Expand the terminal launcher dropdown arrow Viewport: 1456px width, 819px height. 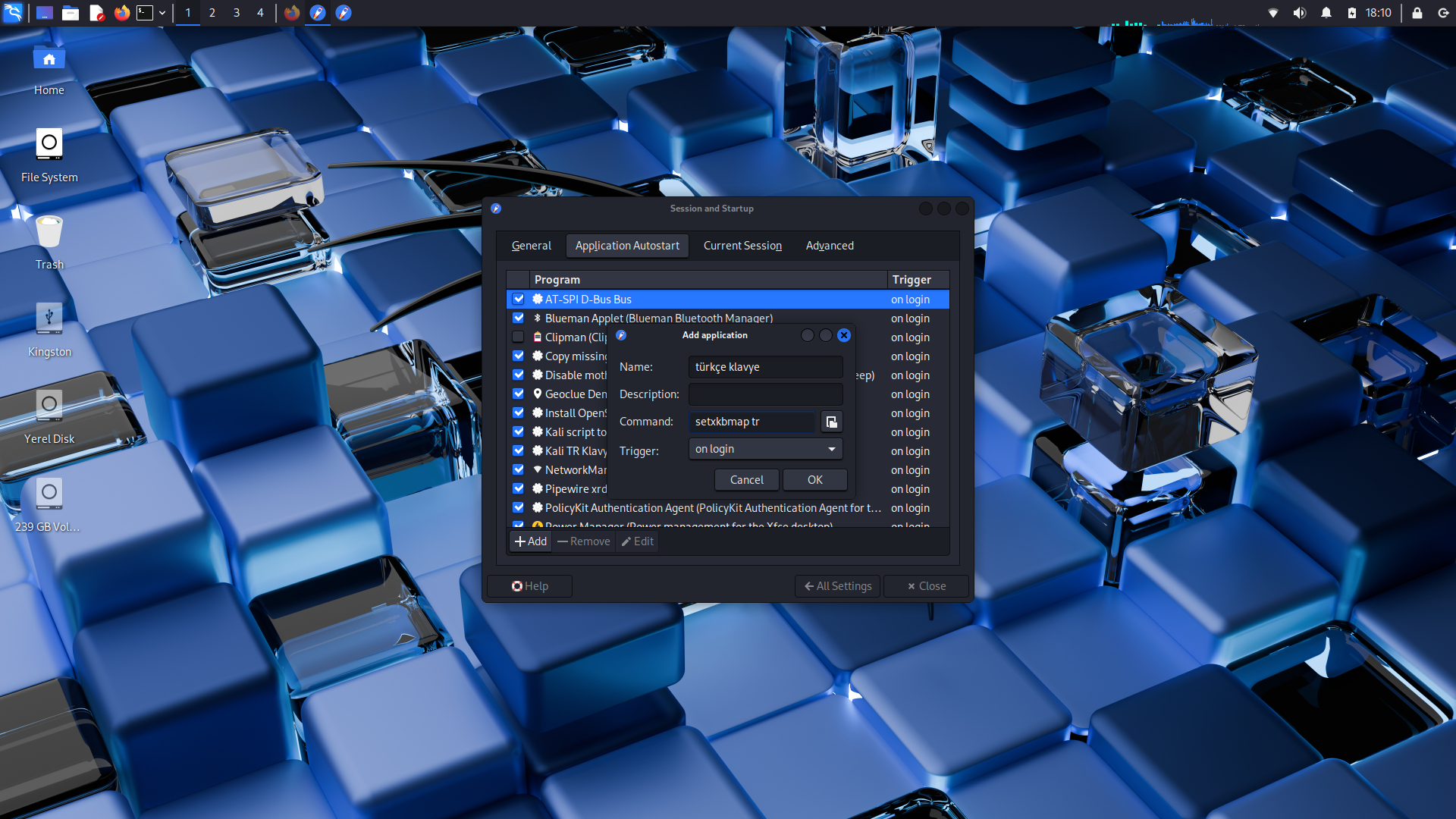[162, 13]
